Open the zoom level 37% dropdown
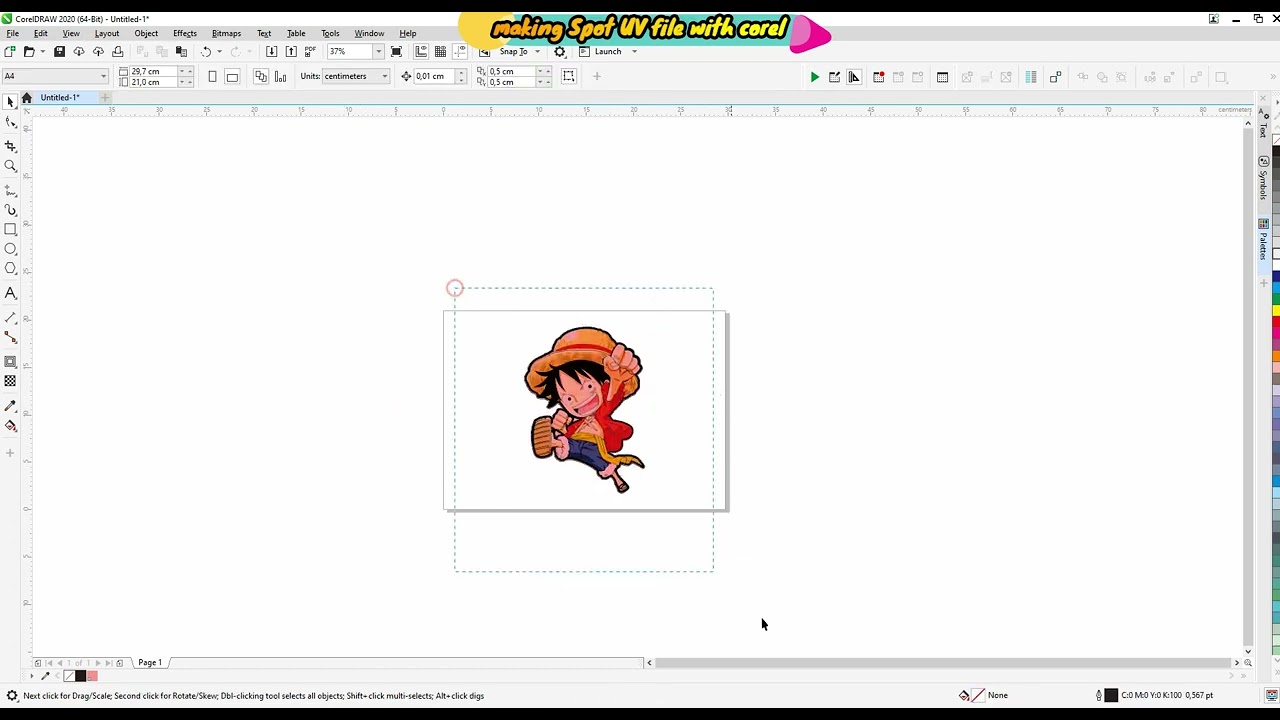Screen dimensions: 1280x720 point(378,52)
